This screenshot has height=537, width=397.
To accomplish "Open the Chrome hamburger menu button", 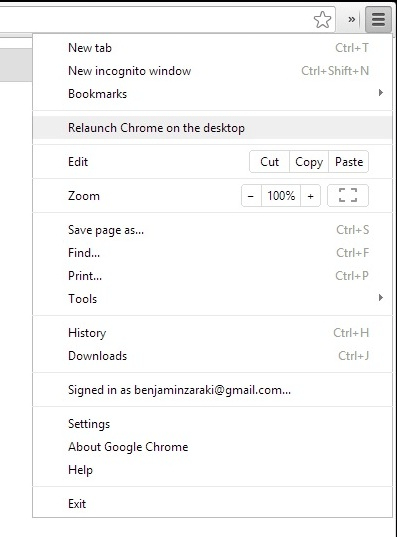I will 379,19.
